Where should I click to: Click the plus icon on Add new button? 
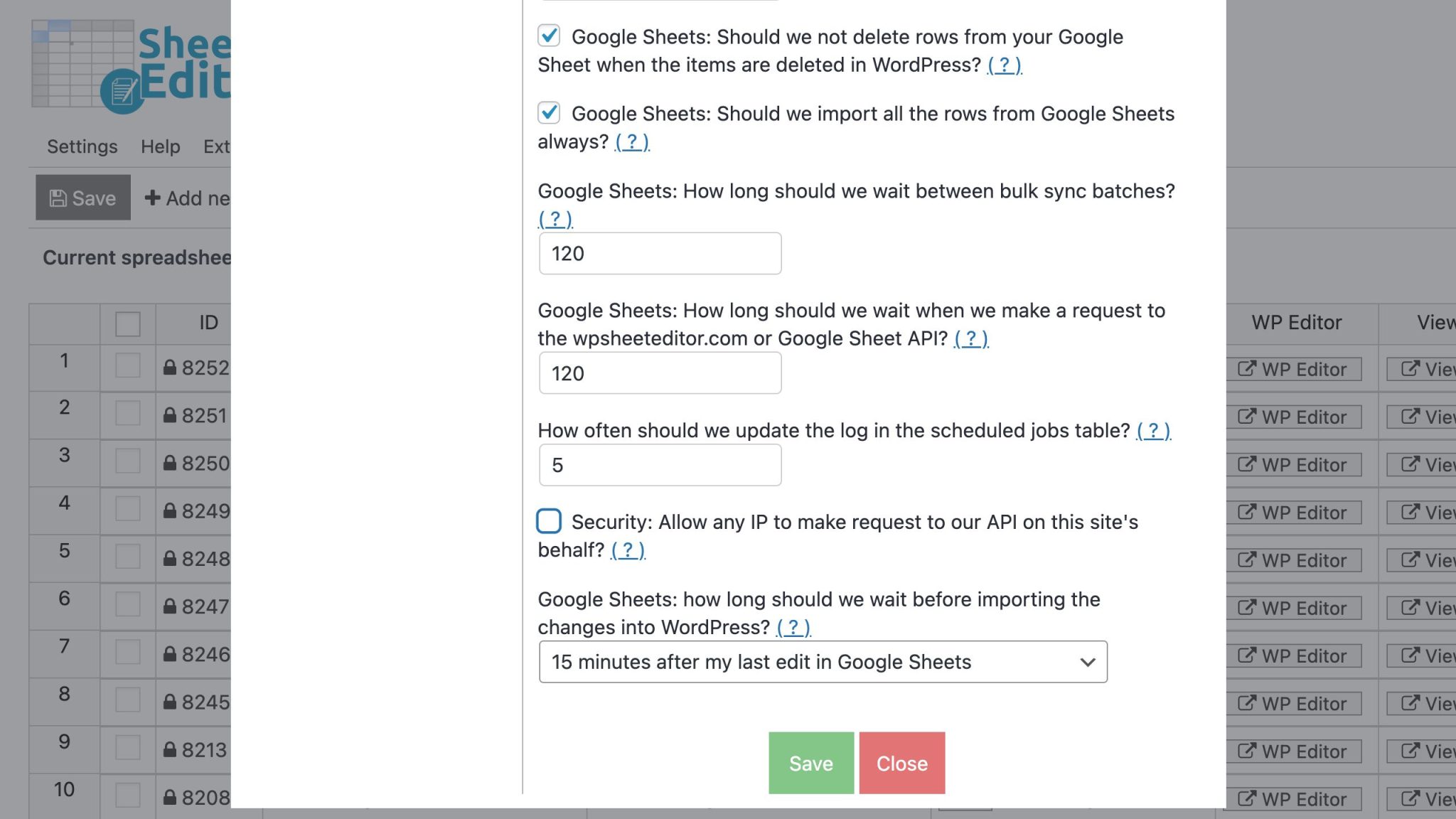click(x=153, y=198)
